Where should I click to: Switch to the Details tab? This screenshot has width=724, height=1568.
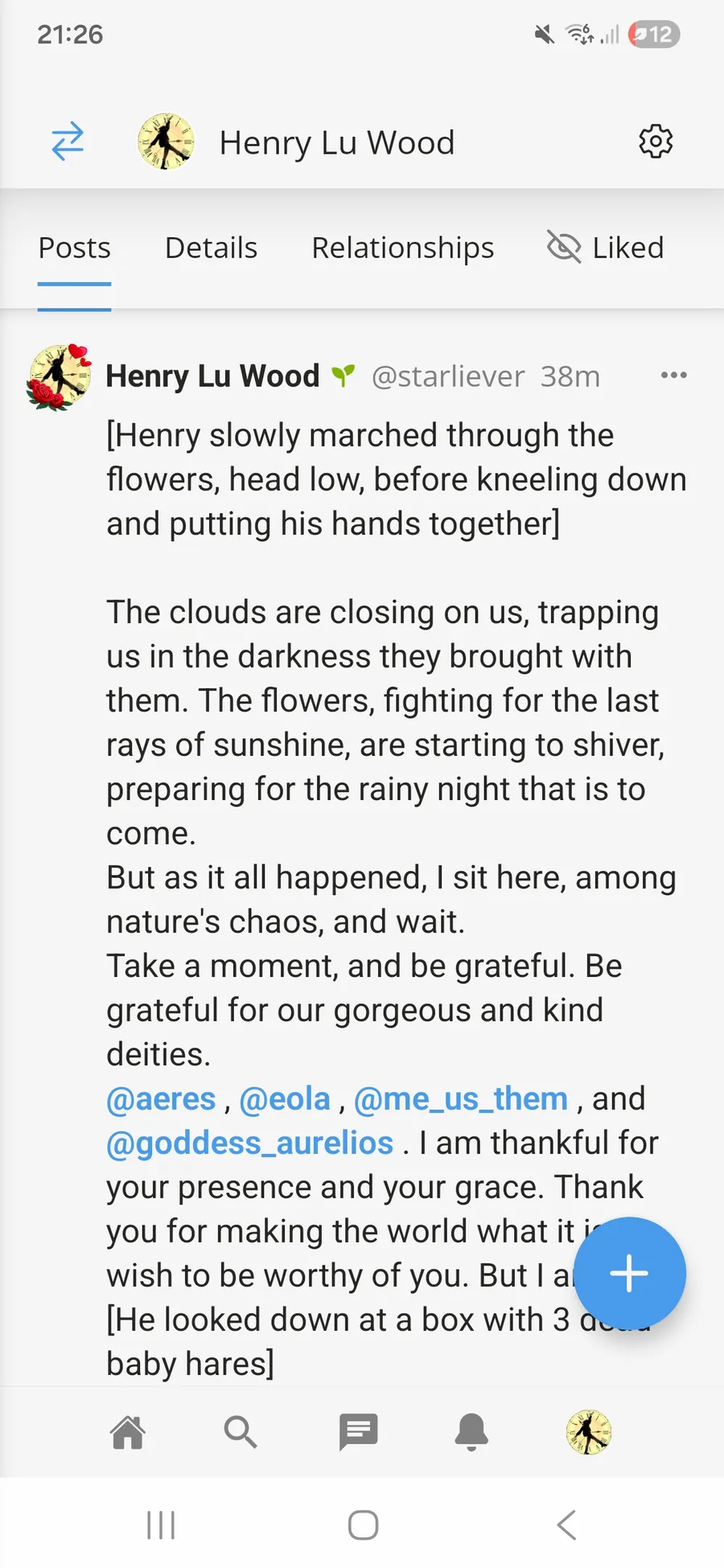tap(211, 248)
